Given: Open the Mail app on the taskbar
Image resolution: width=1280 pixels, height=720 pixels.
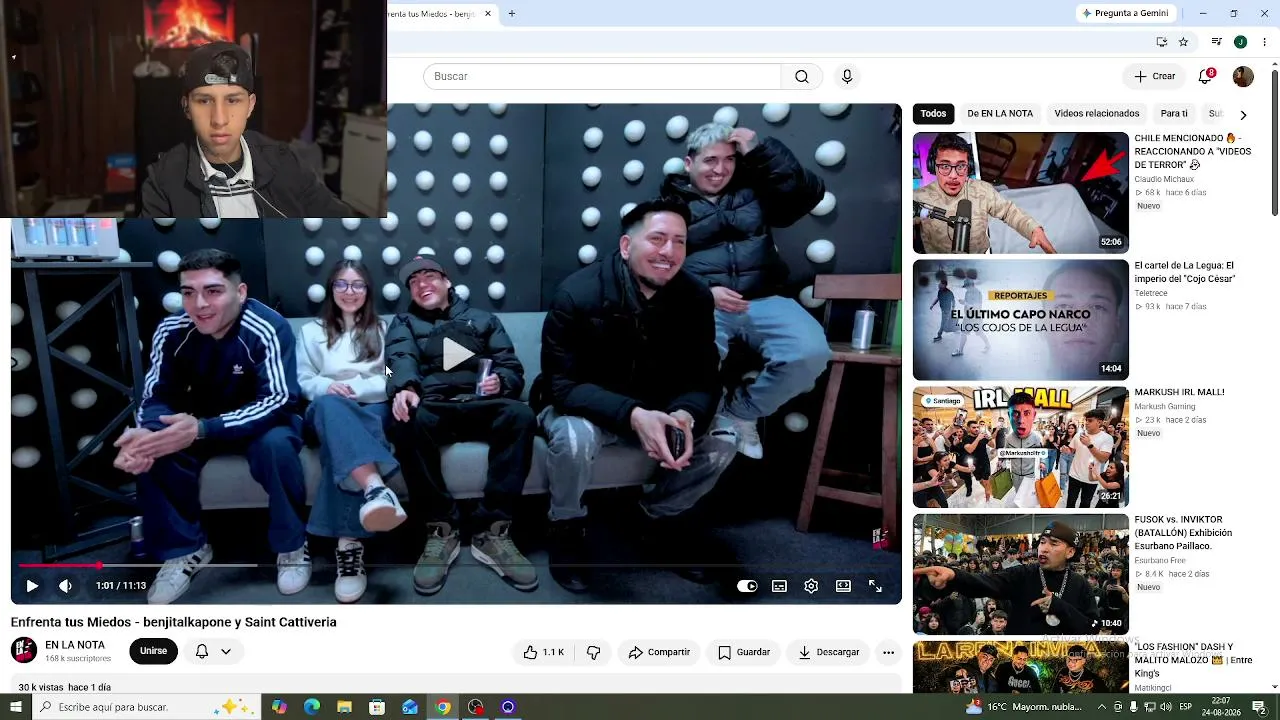Looking at the screenshot, I should pos(410,707).
